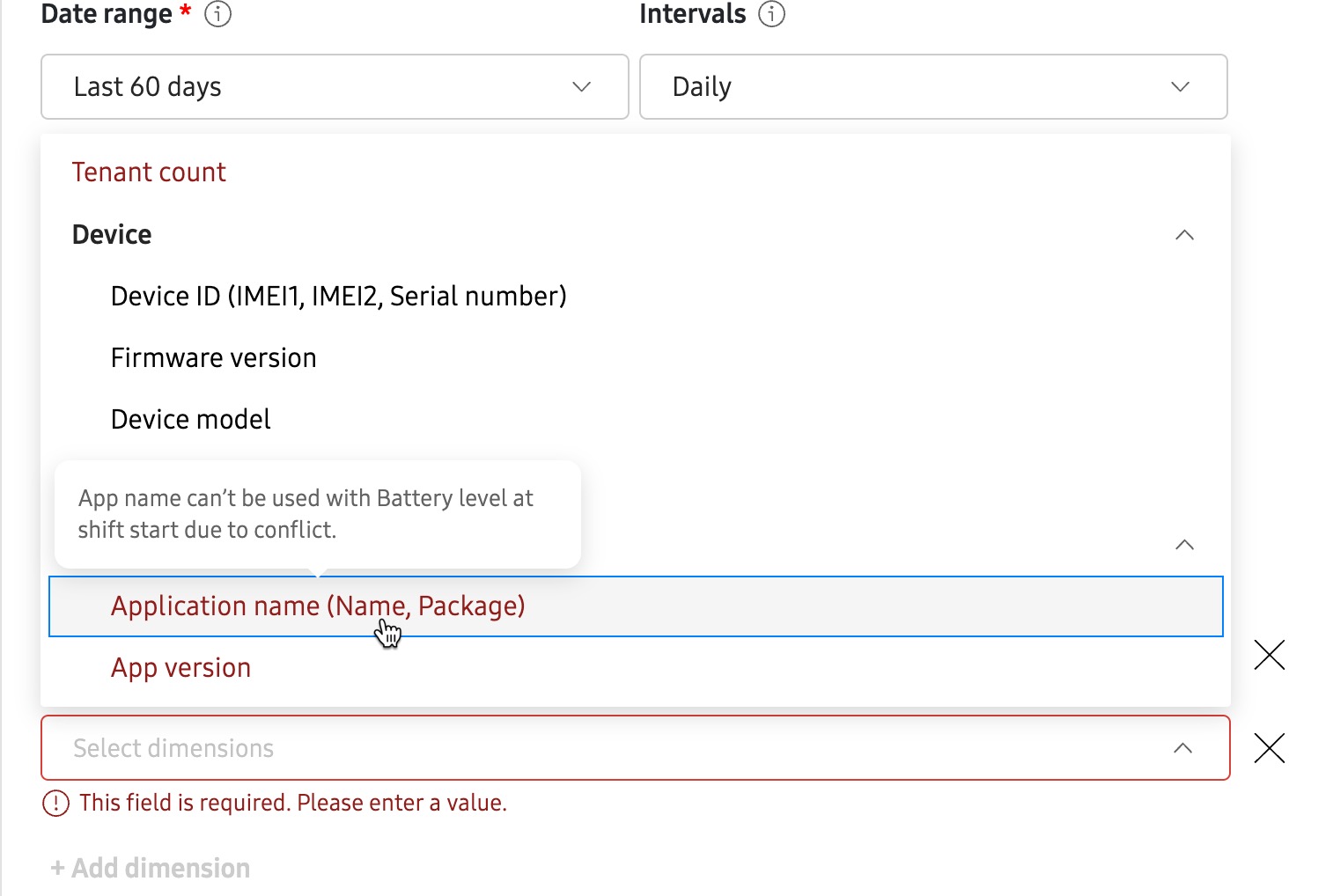Image resolution: width=1333 pixels, height=896 pixels.
Task: Click the error exclamation icon in the required-field message
Action: 55,803
